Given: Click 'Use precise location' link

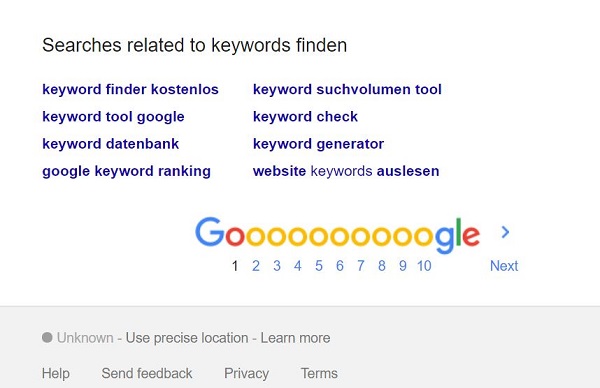Looking at the screenshot, I should click(187, 338).
